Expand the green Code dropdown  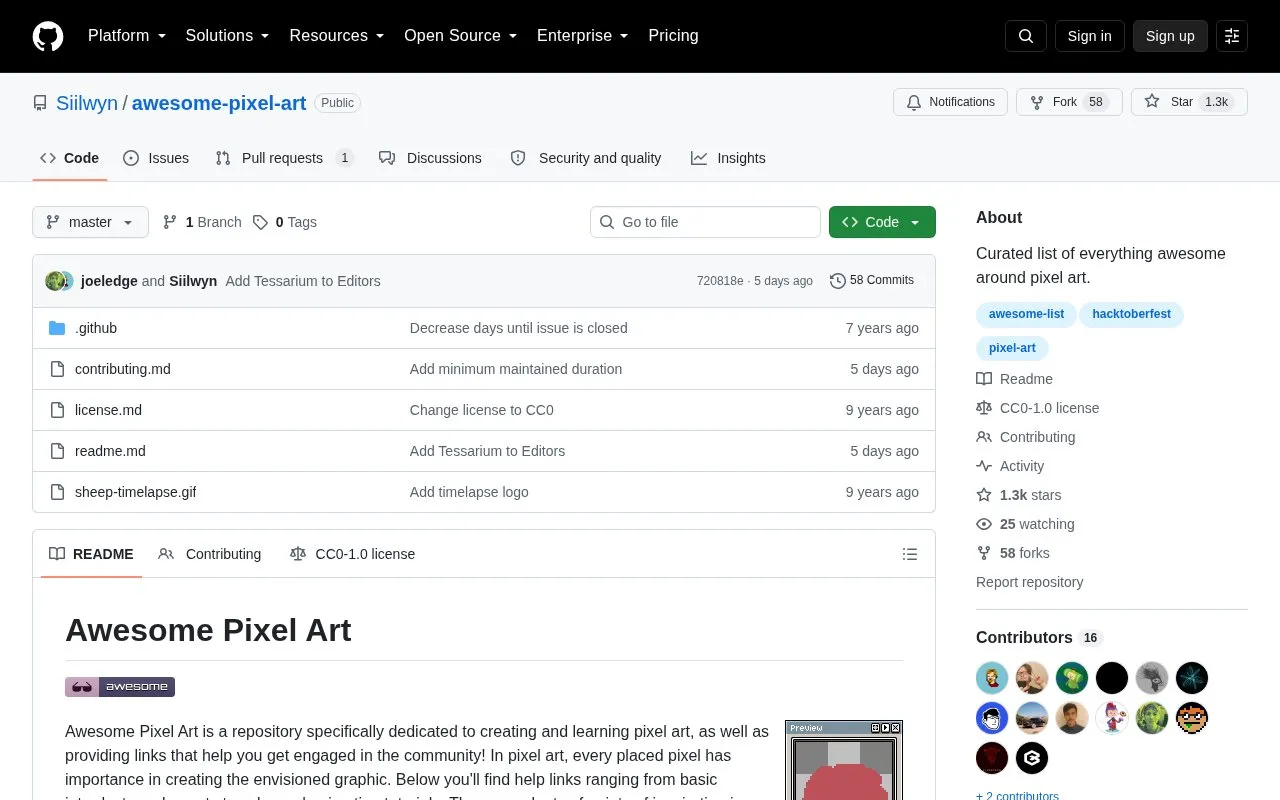pyautogui.click(x=882, y=222)
